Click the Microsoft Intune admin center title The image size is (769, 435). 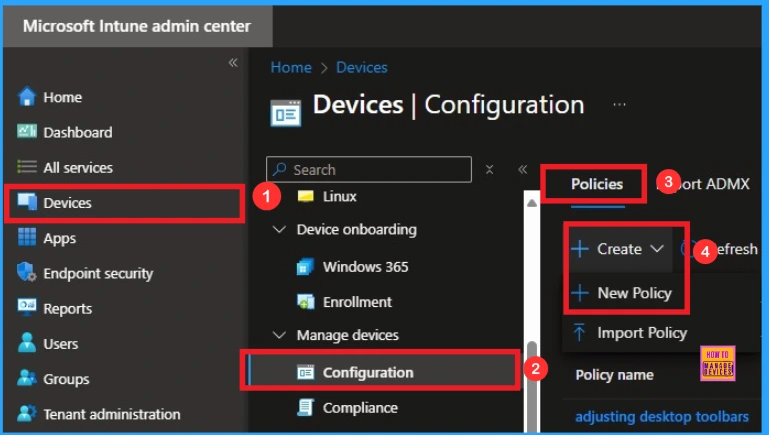[x=137, y=26]
